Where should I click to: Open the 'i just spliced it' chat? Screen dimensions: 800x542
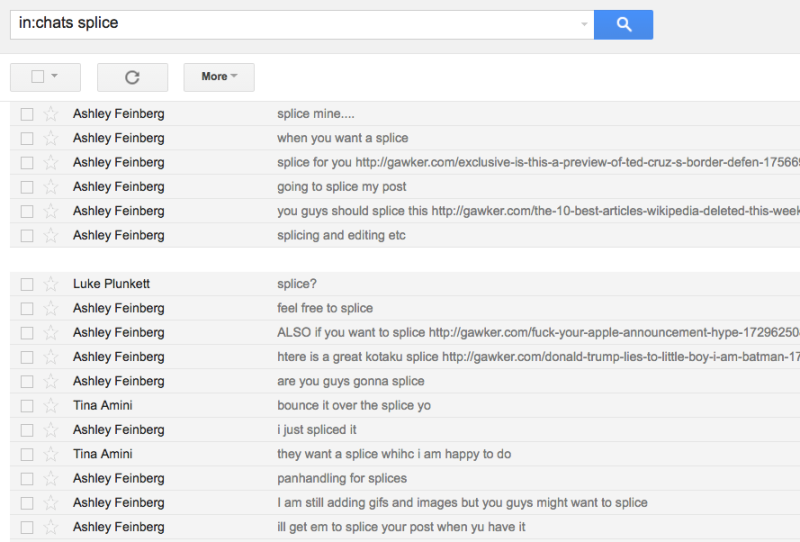tap(317, 430)
